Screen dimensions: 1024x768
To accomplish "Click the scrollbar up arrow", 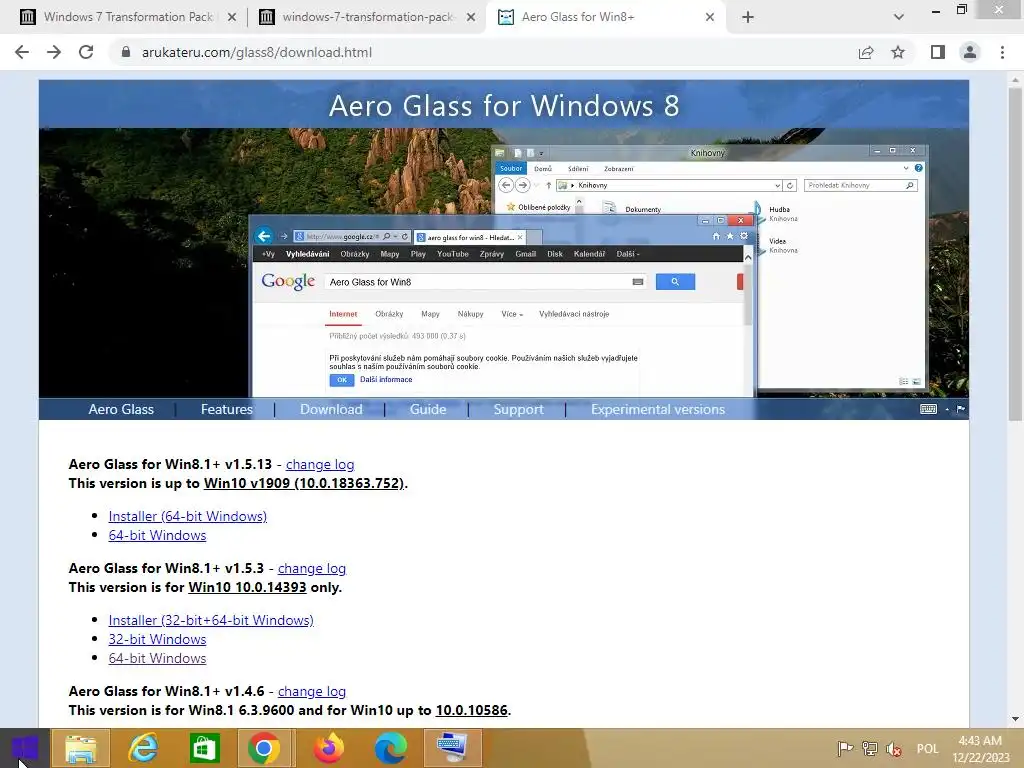I will coord(1015,78).
